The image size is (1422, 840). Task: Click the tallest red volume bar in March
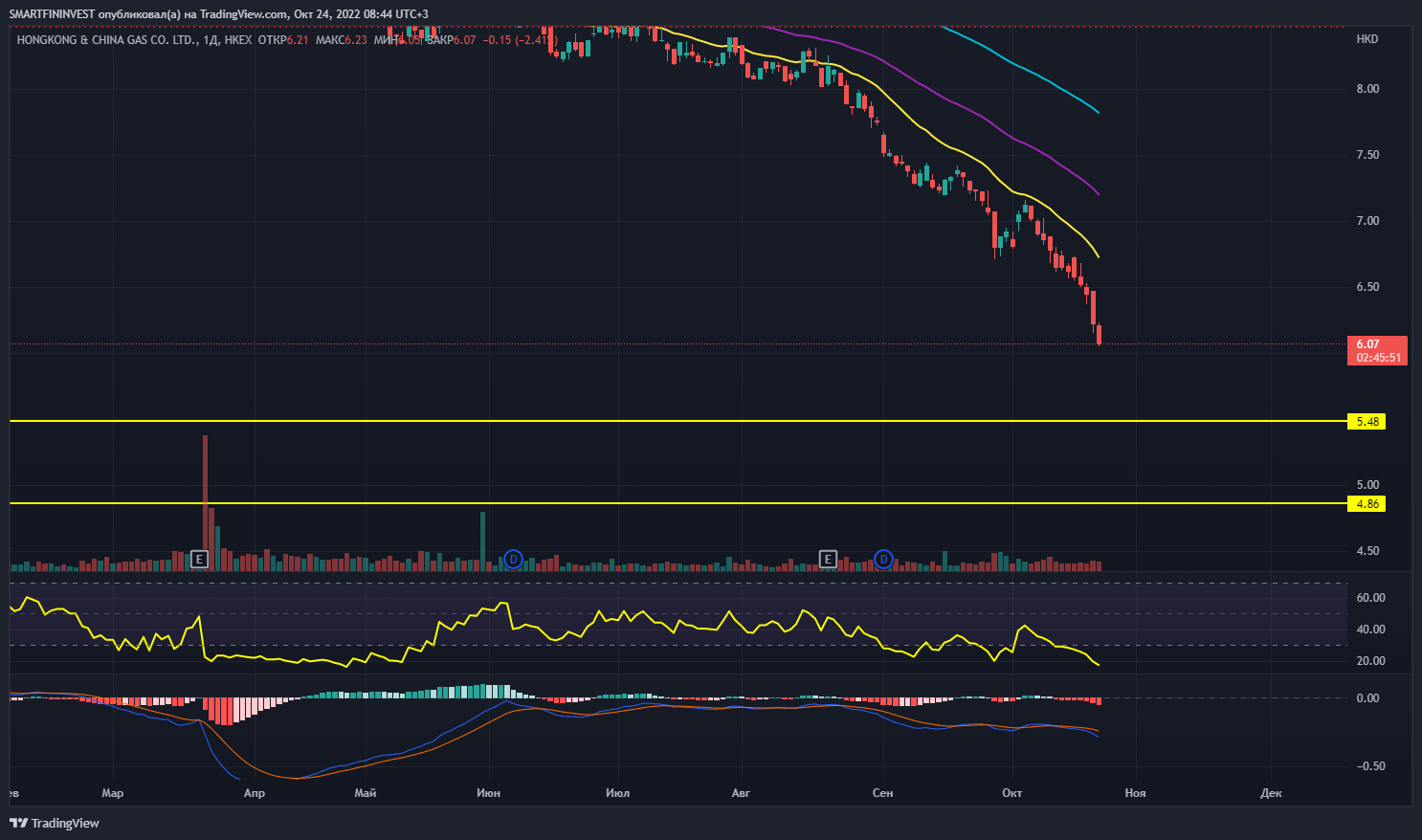point(205,503)
